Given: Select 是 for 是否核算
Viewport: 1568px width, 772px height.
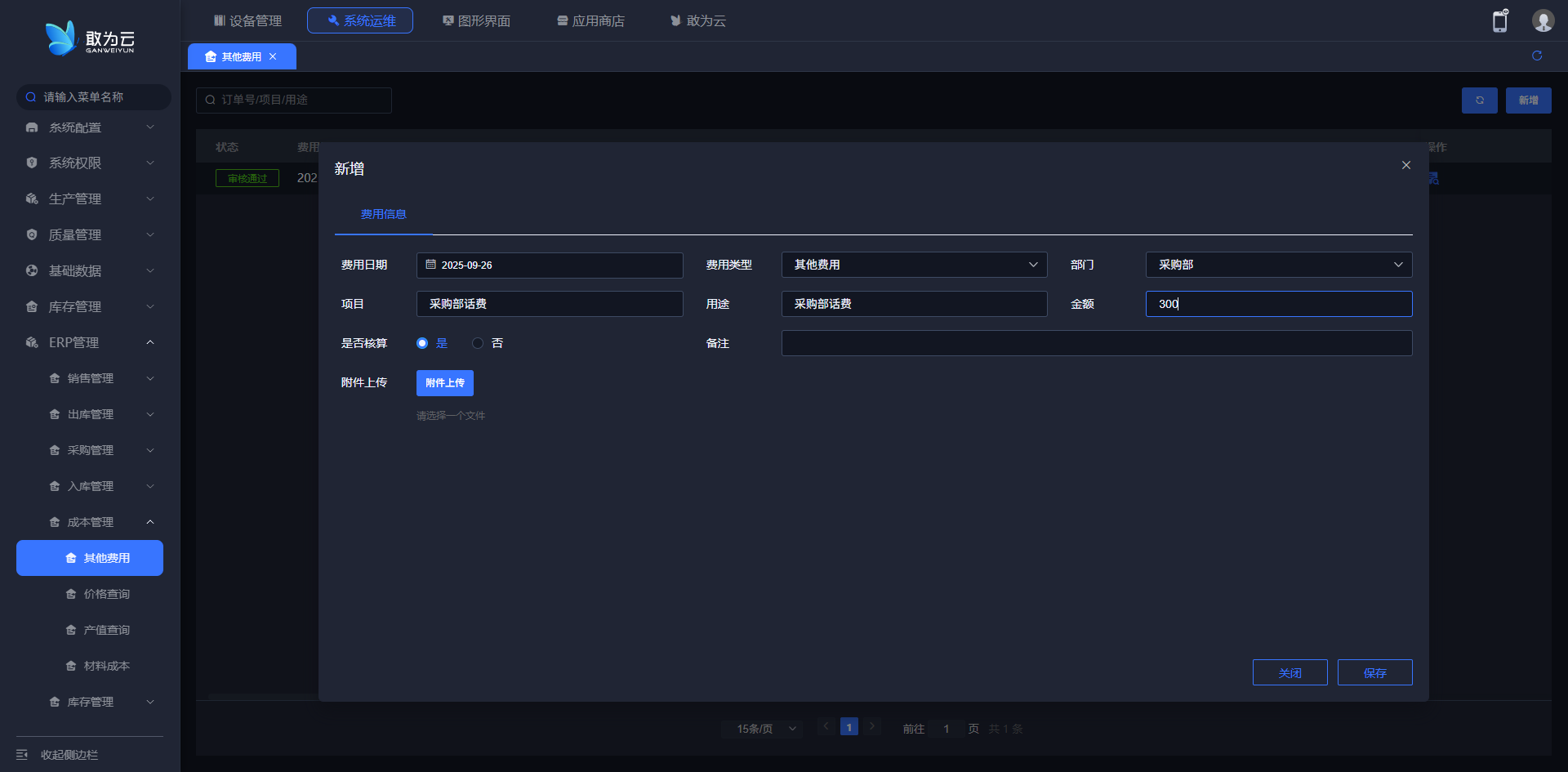Looking at the screenshot, I should point(422,343).
